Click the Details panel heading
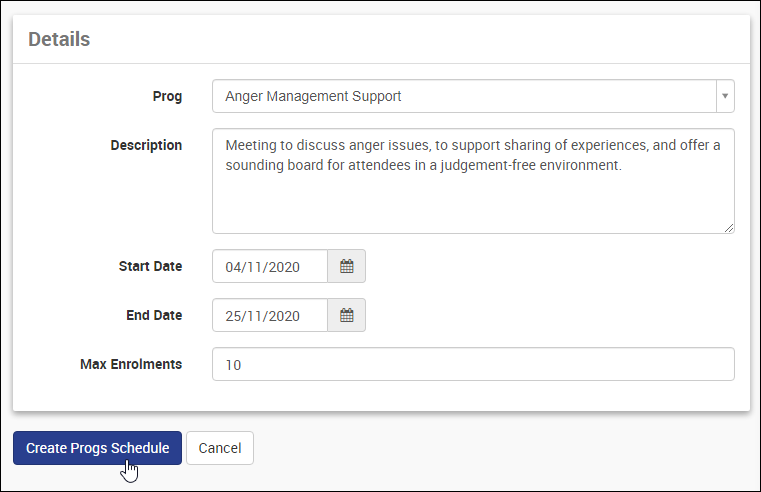The image size is (761, 492). tap(59, 39)
